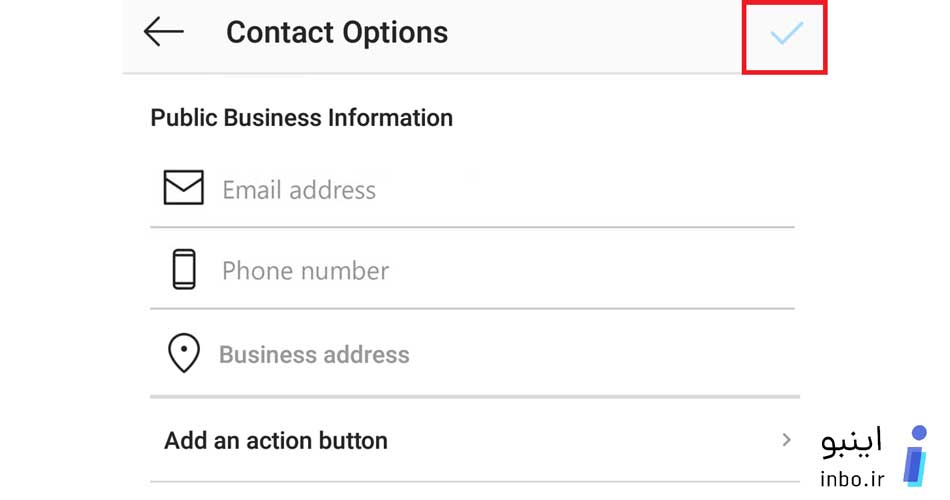Click the thick divider under Business address

pos(475,397)
